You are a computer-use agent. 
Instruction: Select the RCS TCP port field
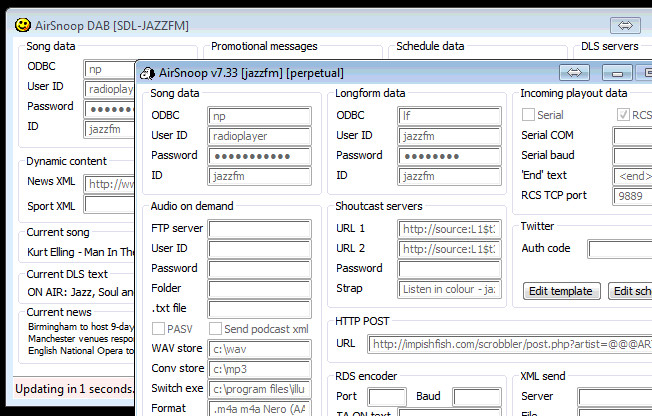click(632, 195)
